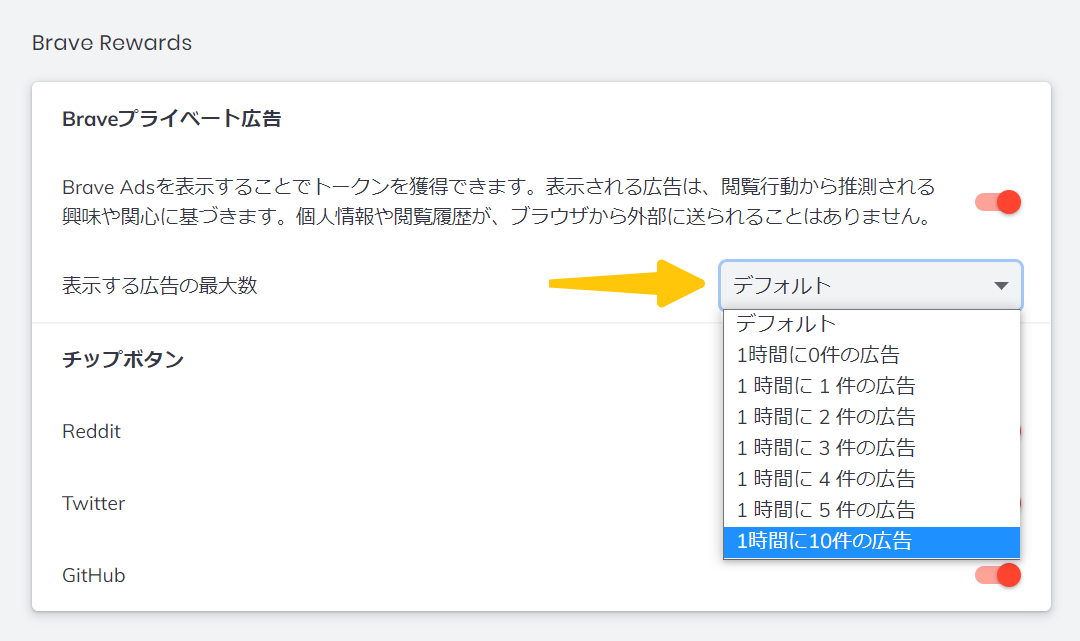The image size is (1080, 641).
Task: Select the デフォルト option in list
Action: click(871, 324)
